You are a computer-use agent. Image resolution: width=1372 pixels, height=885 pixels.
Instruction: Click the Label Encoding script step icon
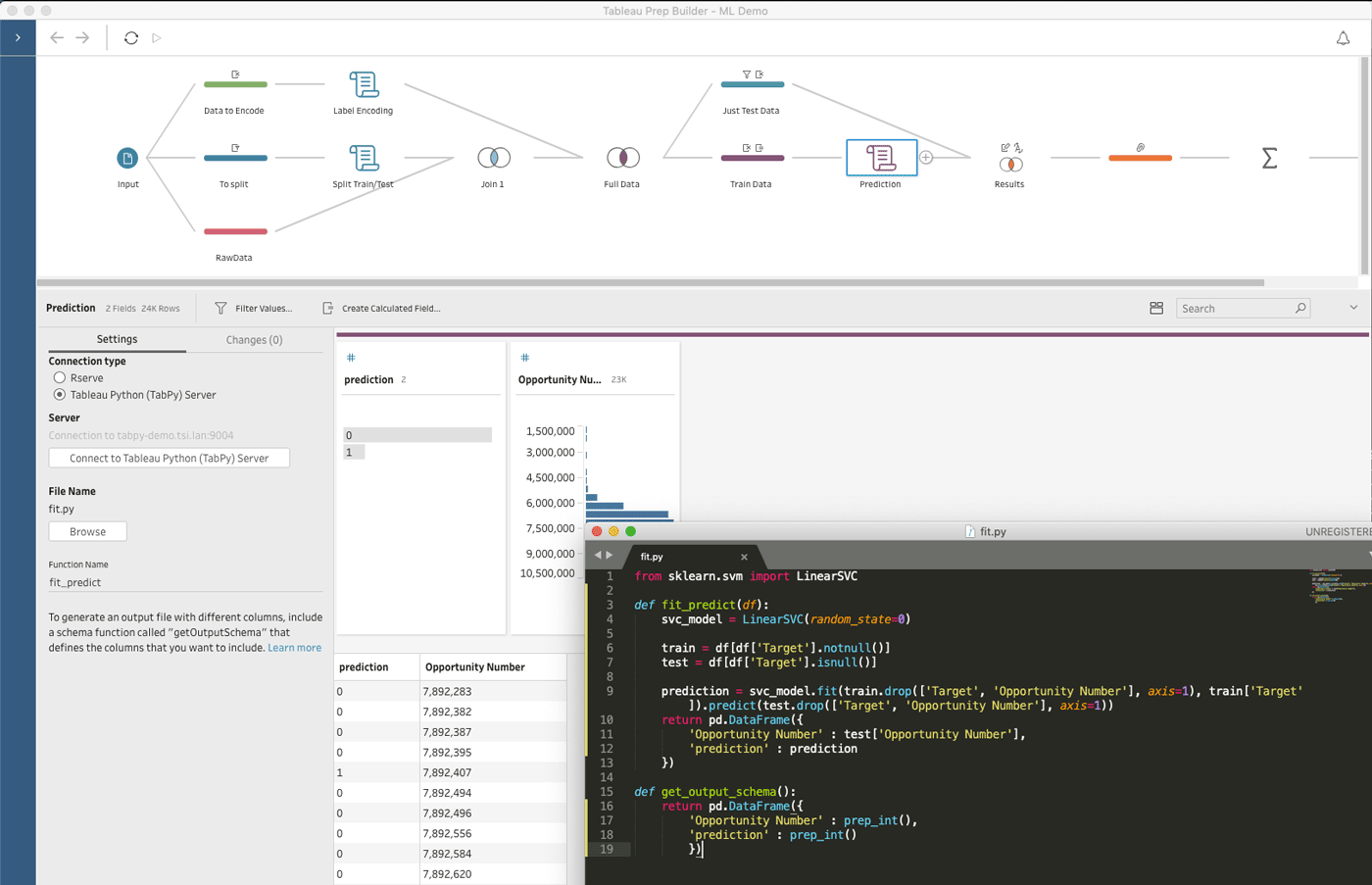tap(364, 84)
